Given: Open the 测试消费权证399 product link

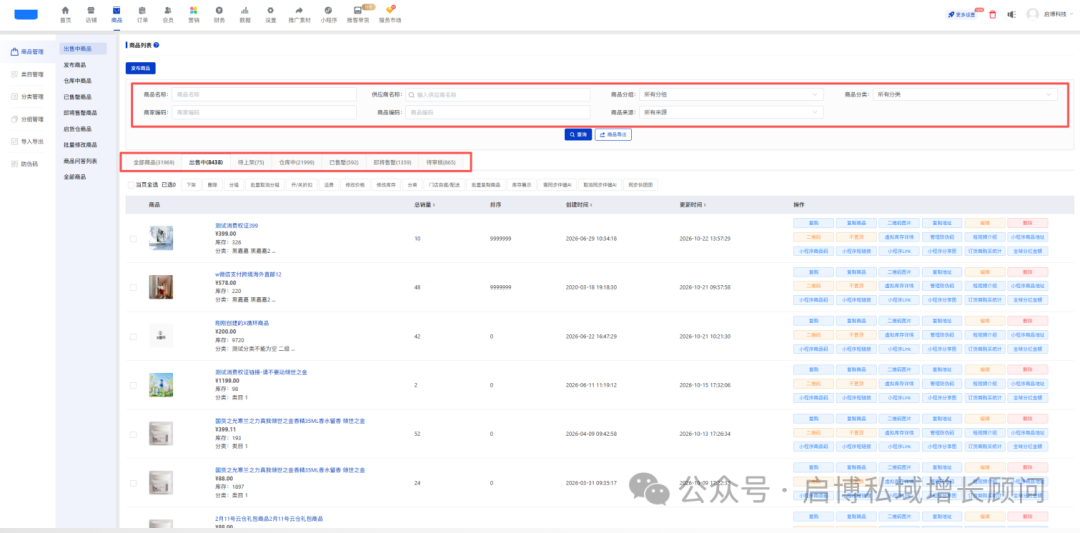Looking at the screenshot, I should [x=237, y=225].
